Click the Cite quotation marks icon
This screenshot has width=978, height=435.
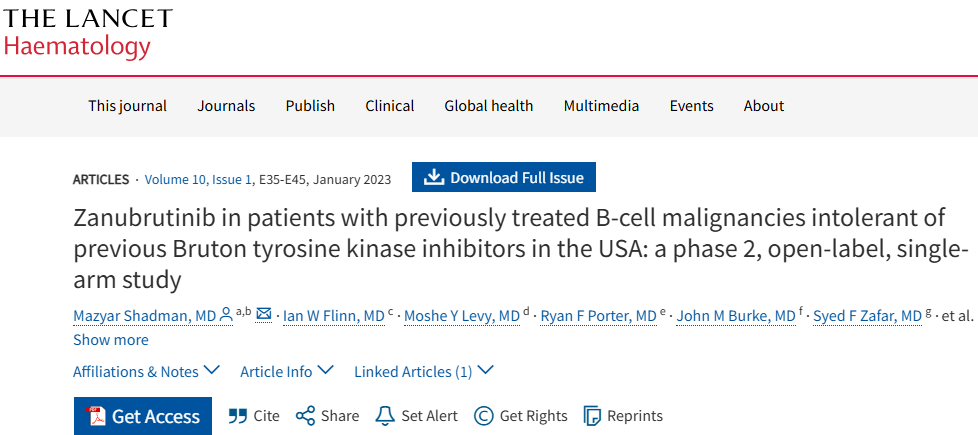click(x=238, y=416)
